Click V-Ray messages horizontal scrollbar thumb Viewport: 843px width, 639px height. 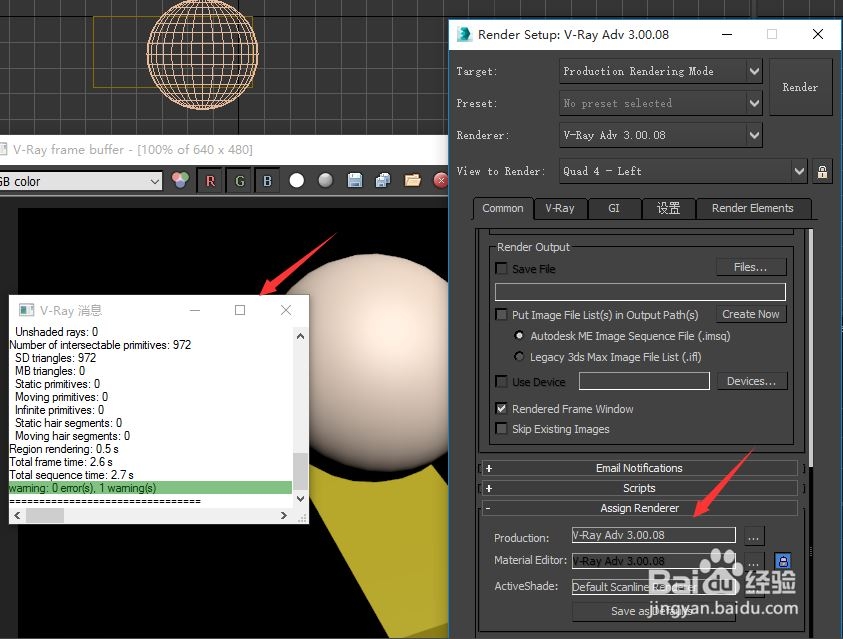click(x=45, y=515)
